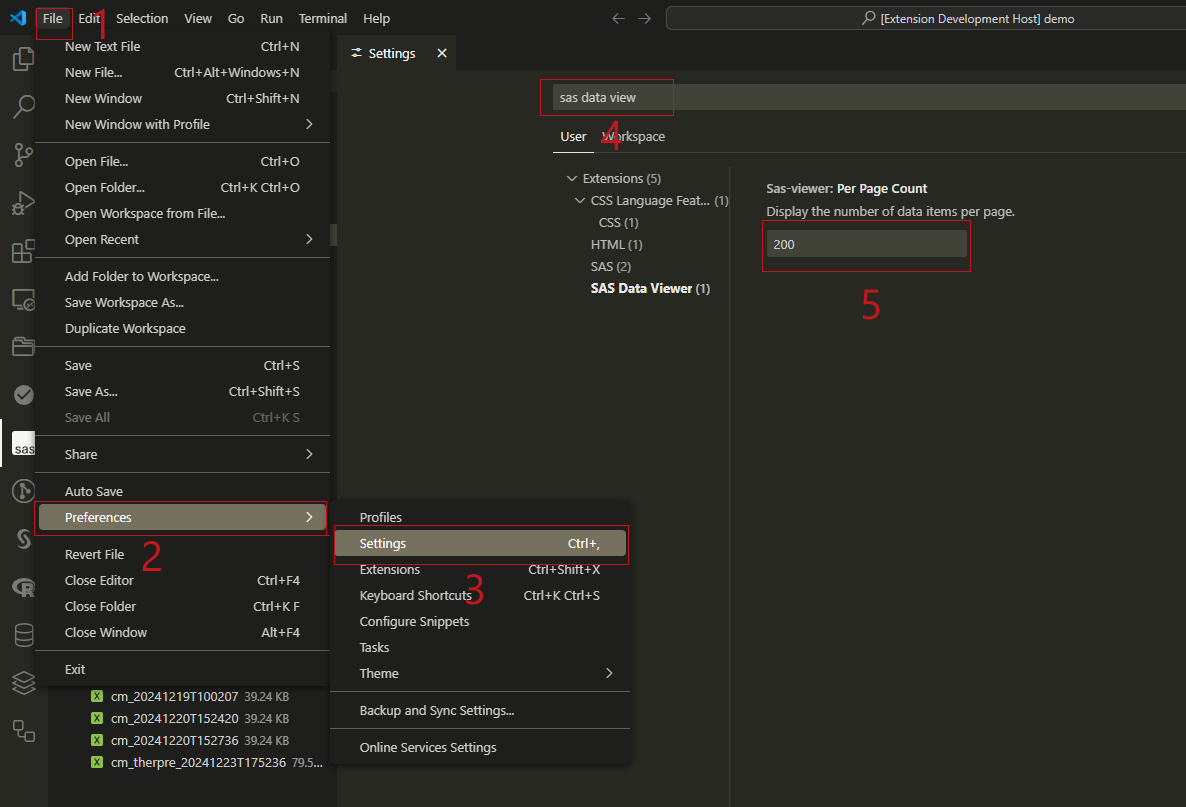Open the Edit menu
1186x807 pixels.
89,18
